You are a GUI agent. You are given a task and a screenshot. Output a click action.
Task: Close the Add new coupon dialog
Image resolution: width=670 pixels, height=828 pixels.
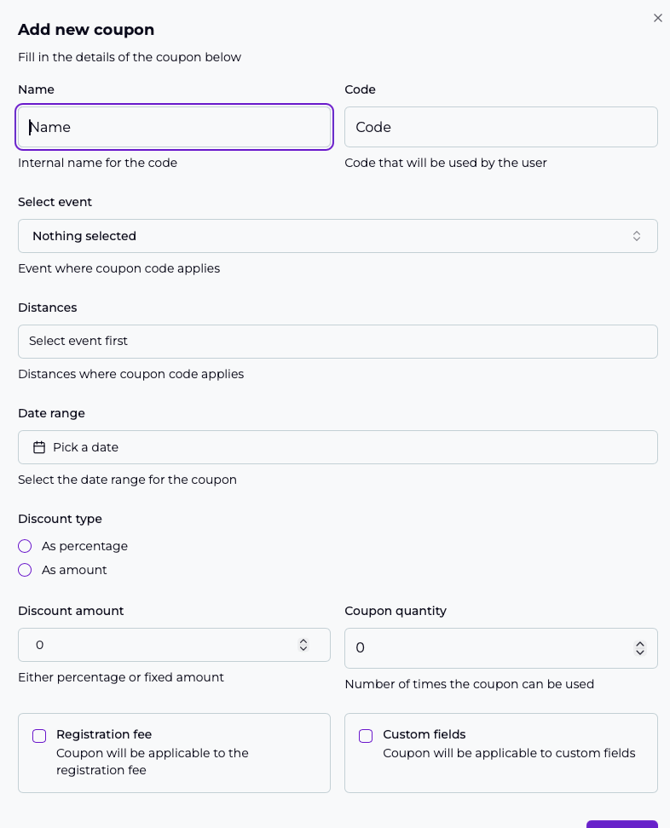(657, 18)
